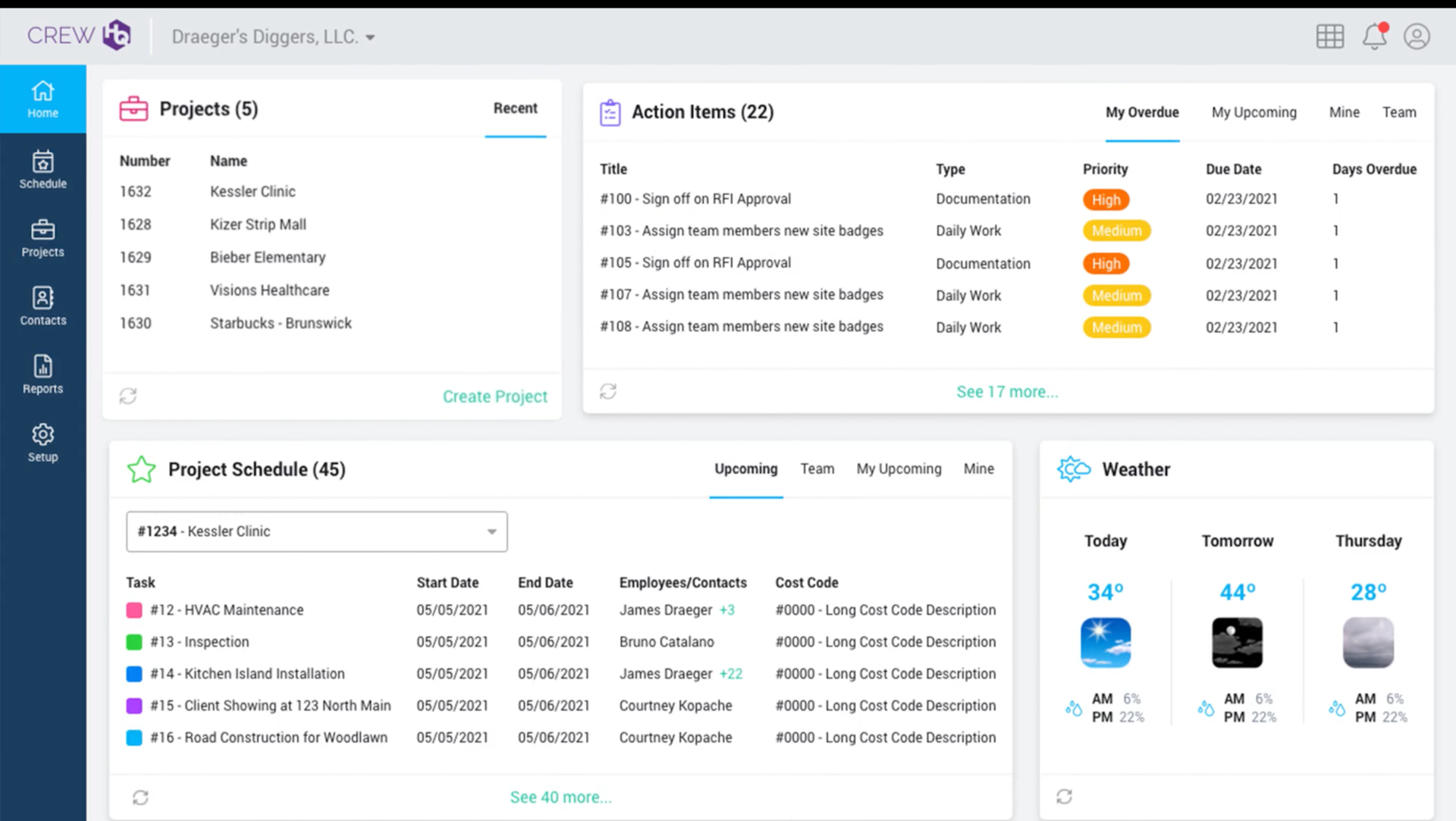Image resolution: width=1456 pixels, height=821 pixels.
Task: Refresh the Projects panel
Action: click(x=128, y=396)
